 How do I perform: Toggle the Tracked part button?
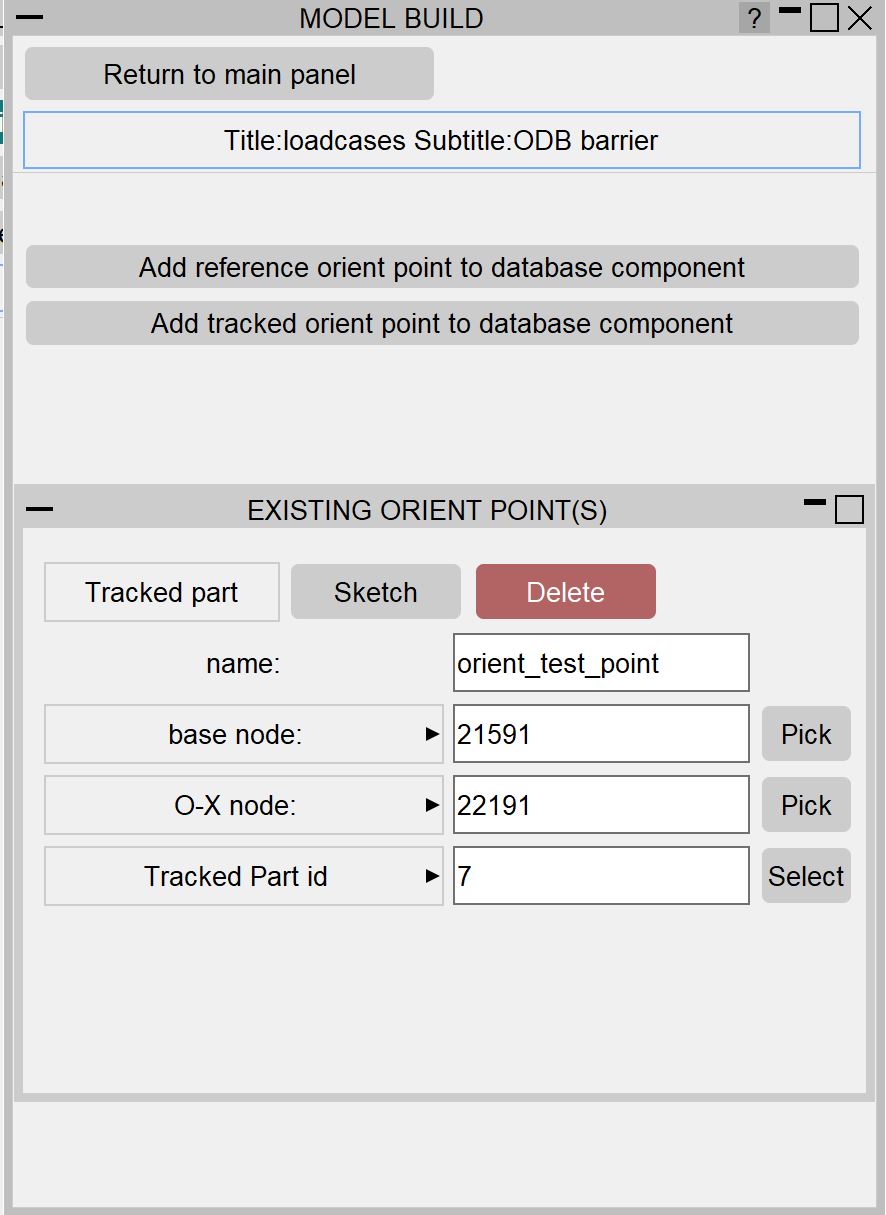(x=162, y=592)
